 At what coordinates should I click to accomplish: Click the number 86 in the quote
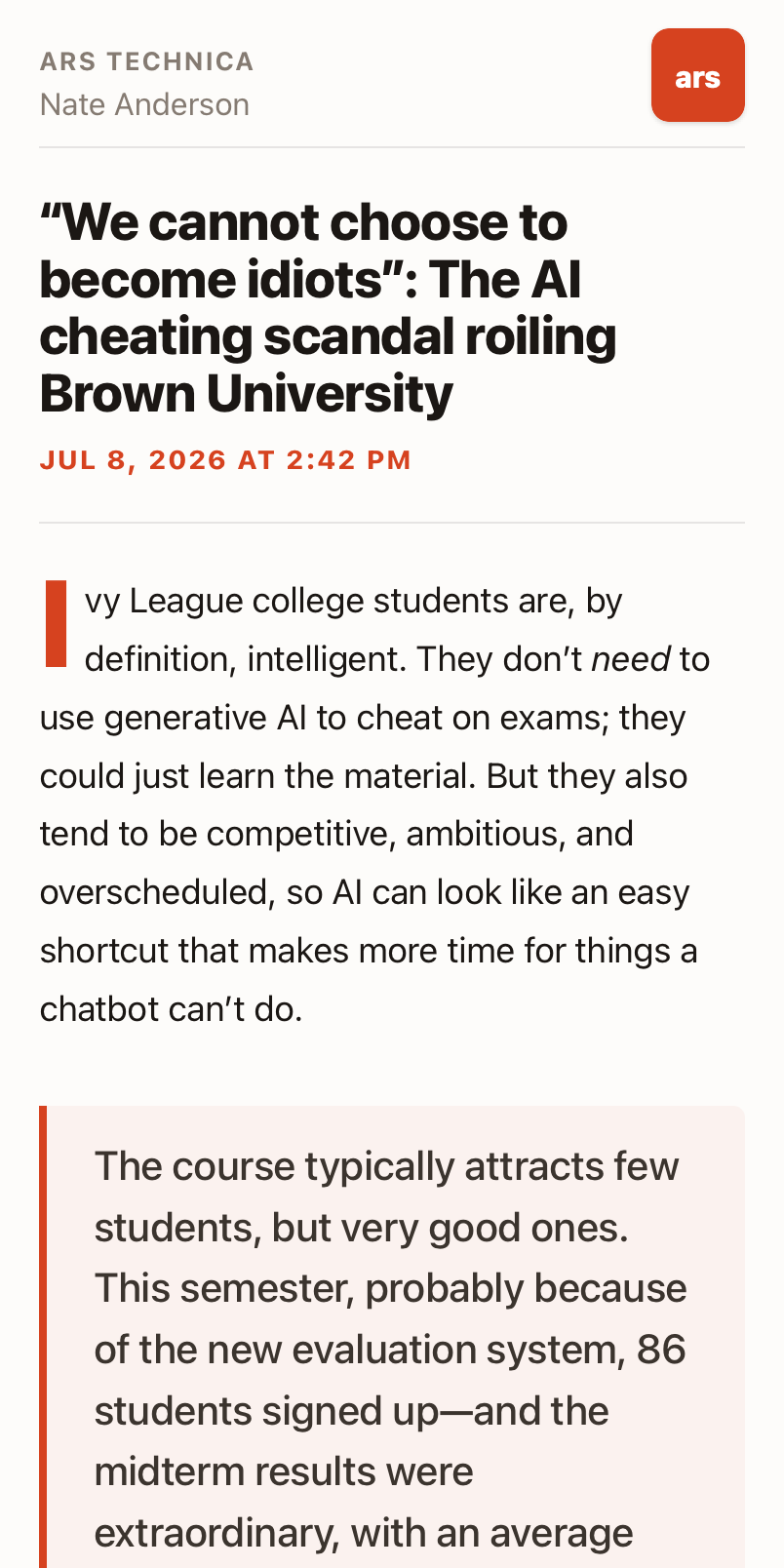pos(661,1351)
